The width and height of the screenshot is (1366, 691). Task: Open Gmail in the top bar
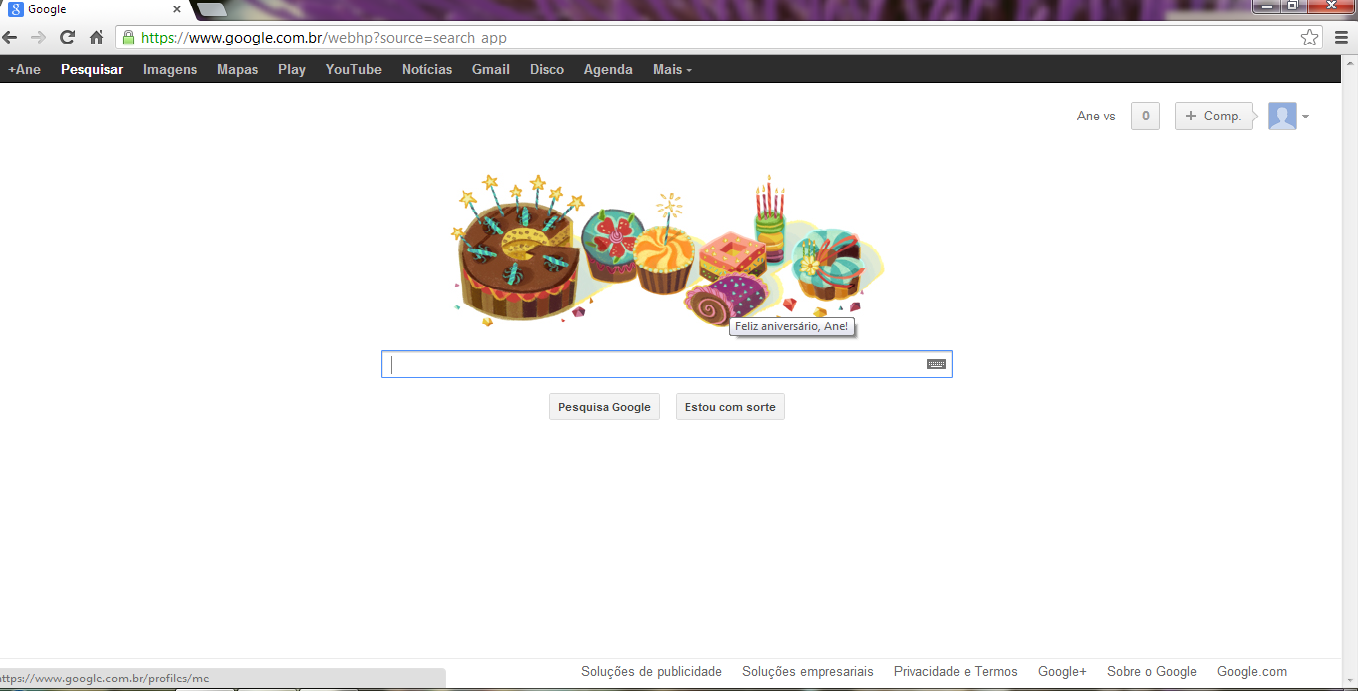pos(491,69)
